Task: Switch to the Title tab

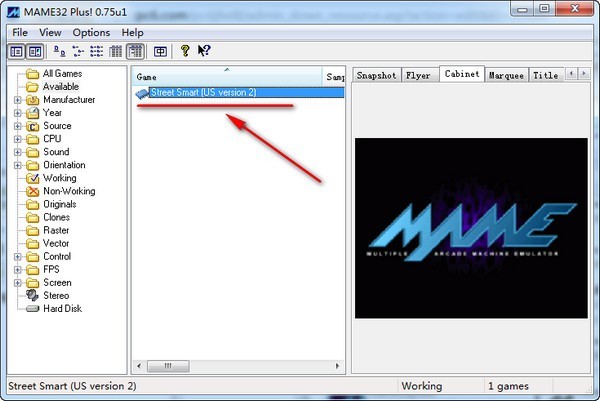Action: tap(546, 75)
